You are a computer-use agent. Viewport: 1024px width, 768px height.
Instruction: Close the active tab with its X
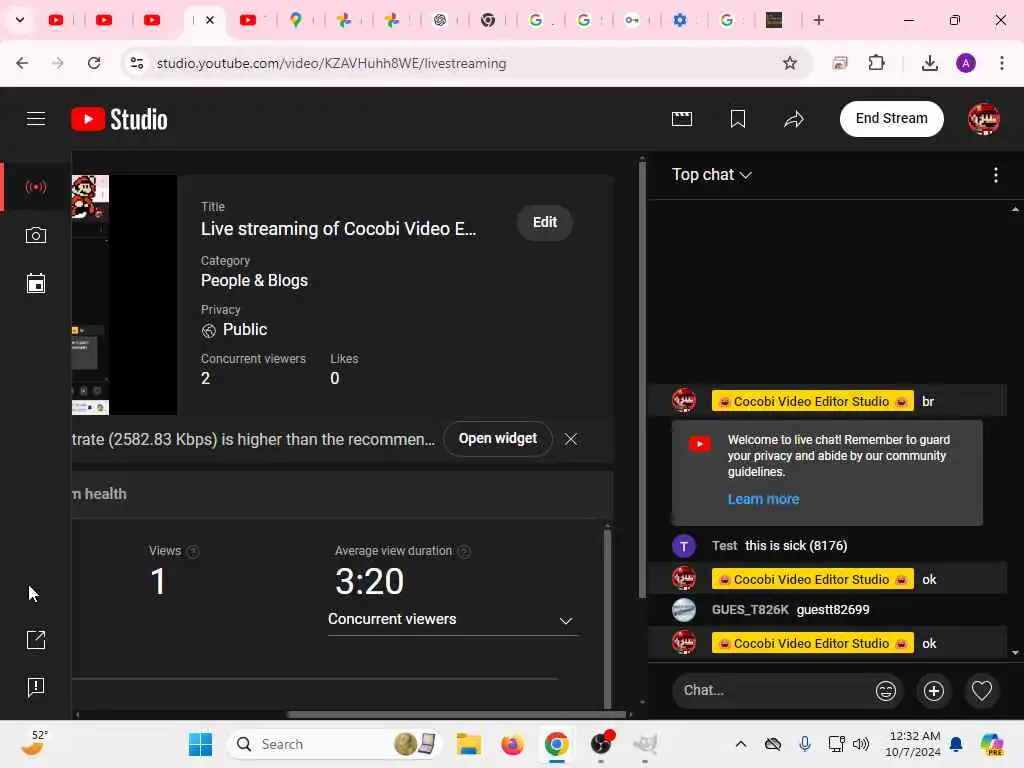coord(210,20)
